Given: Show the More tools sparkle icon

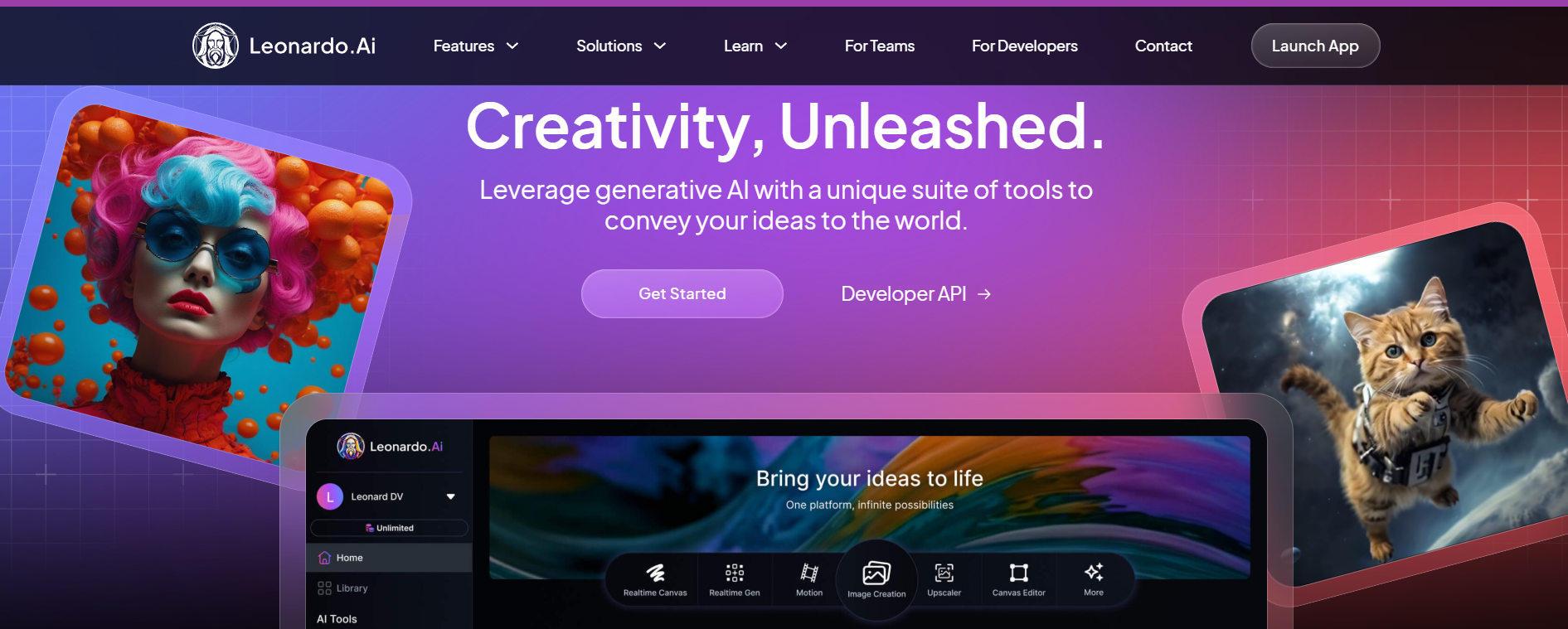Looking at the screenshot, I should 1094,572.
